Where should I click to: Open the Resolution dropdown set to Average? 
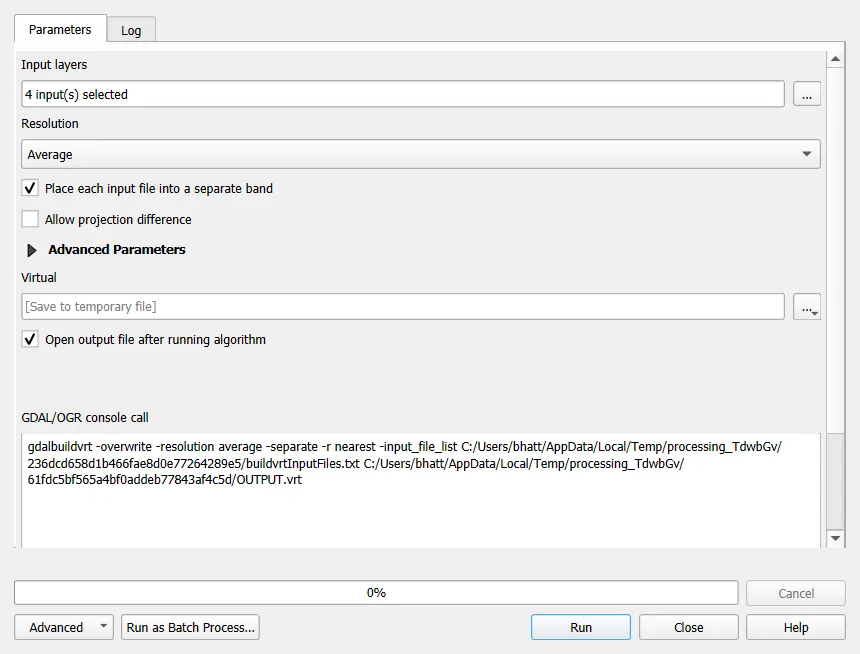click(421, 154)
